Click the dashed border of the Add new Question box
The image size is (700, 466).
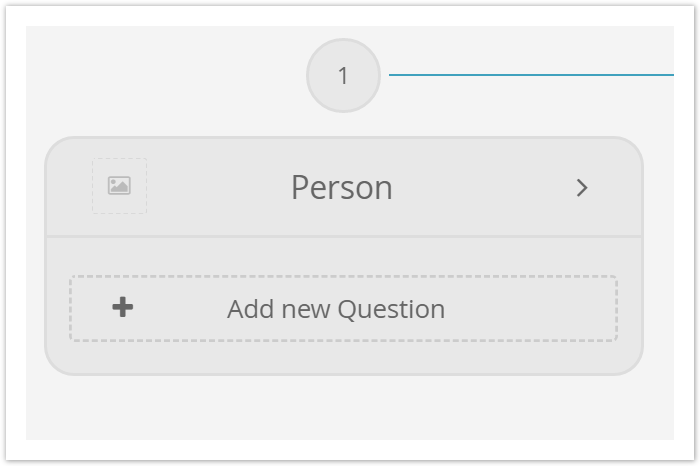pyautogui.click(x=343, y=277)
